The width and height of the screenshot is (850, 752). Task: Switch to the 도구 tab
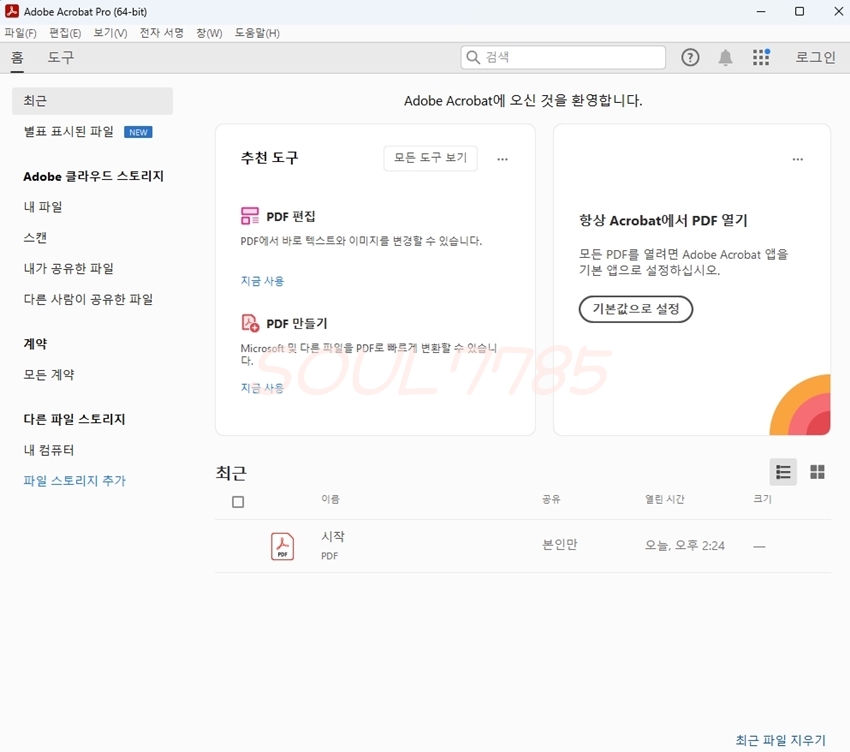tap(61, 58)
